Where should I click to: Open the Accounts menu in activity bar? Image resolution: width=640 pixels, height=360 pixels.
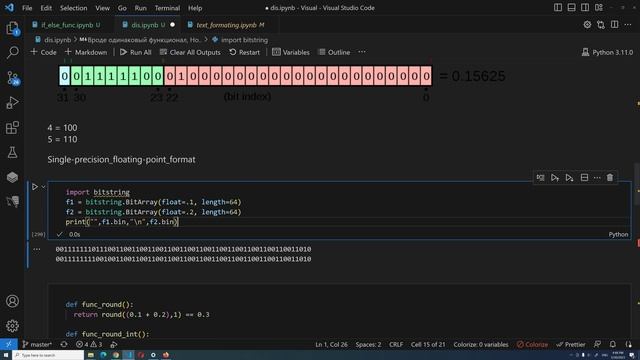point(12,301)
